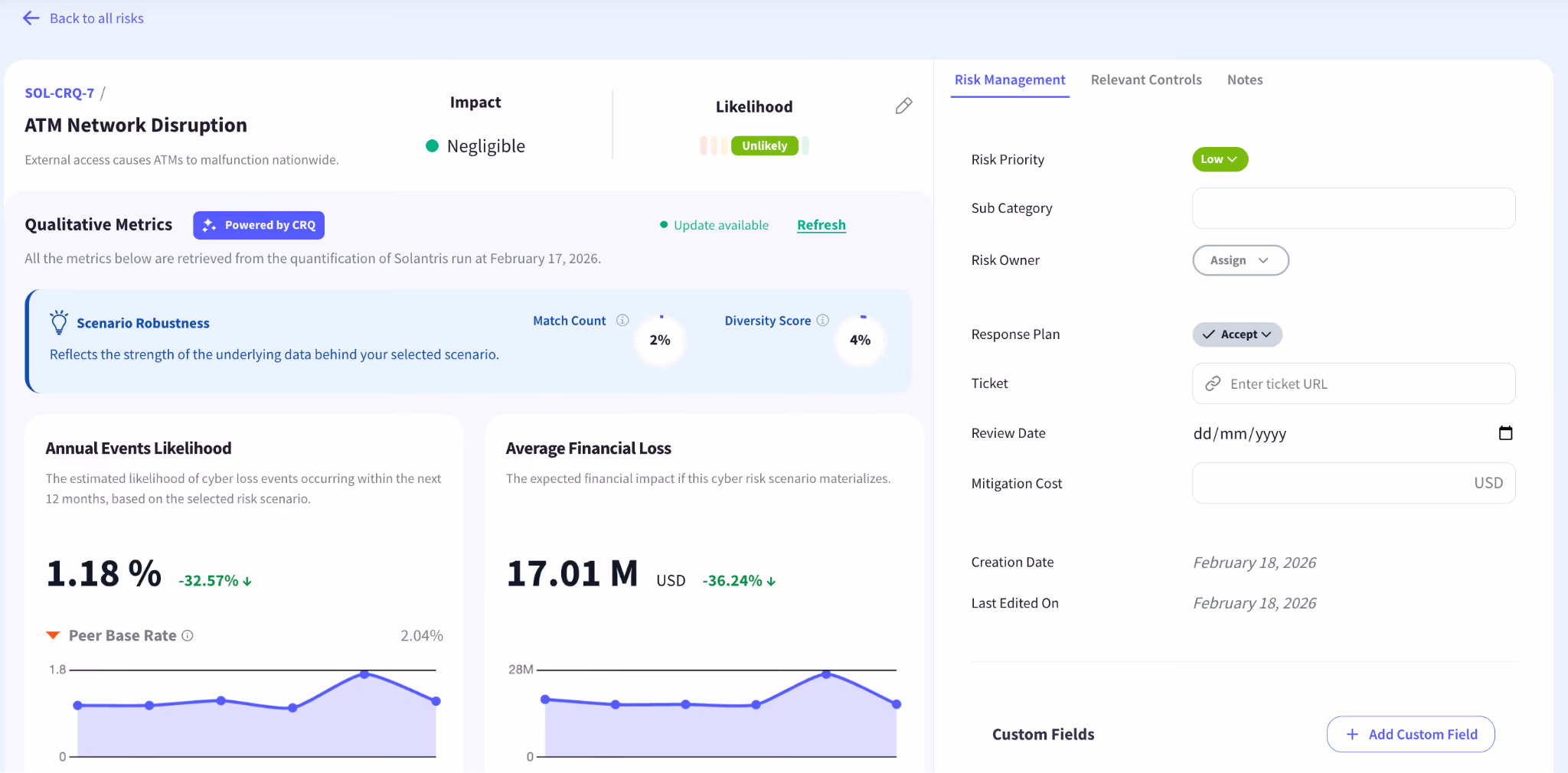The image size is (1568, 773).
Task: Click the Unlikely likelihood scale indicator
Action: click(x=764, y=145)
